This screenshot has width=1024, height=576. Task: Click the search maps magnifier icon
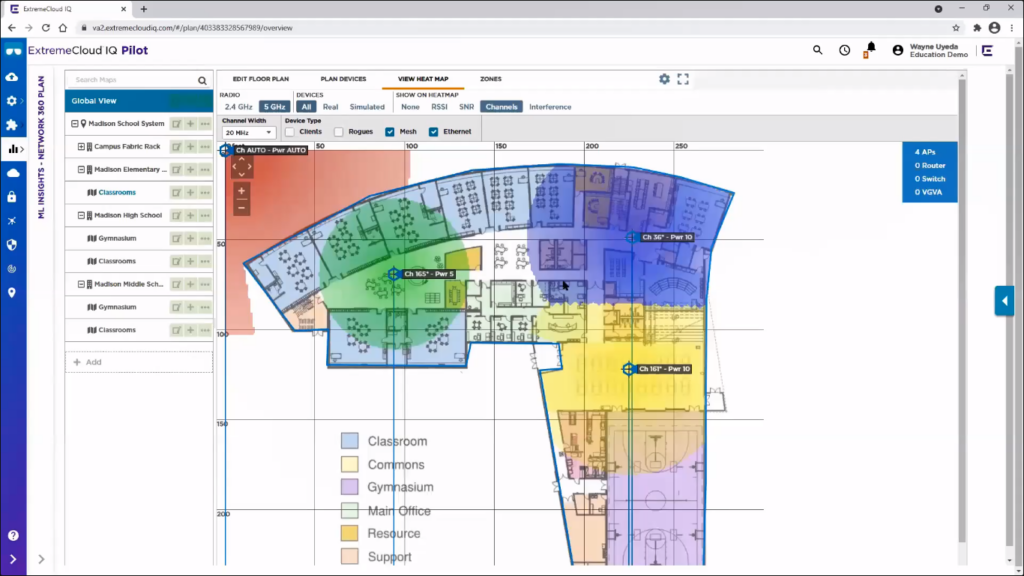coord(202,80)
